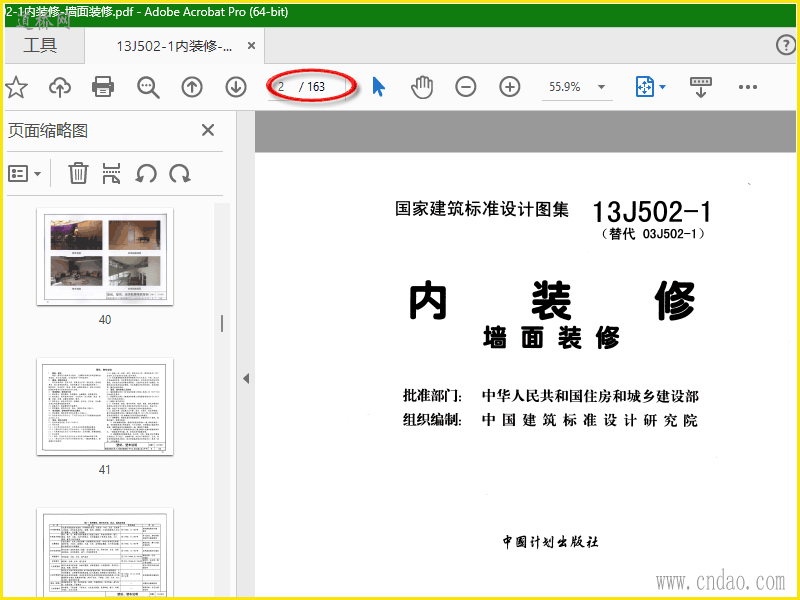
Task: Click the page label 40
Action: 105,320
